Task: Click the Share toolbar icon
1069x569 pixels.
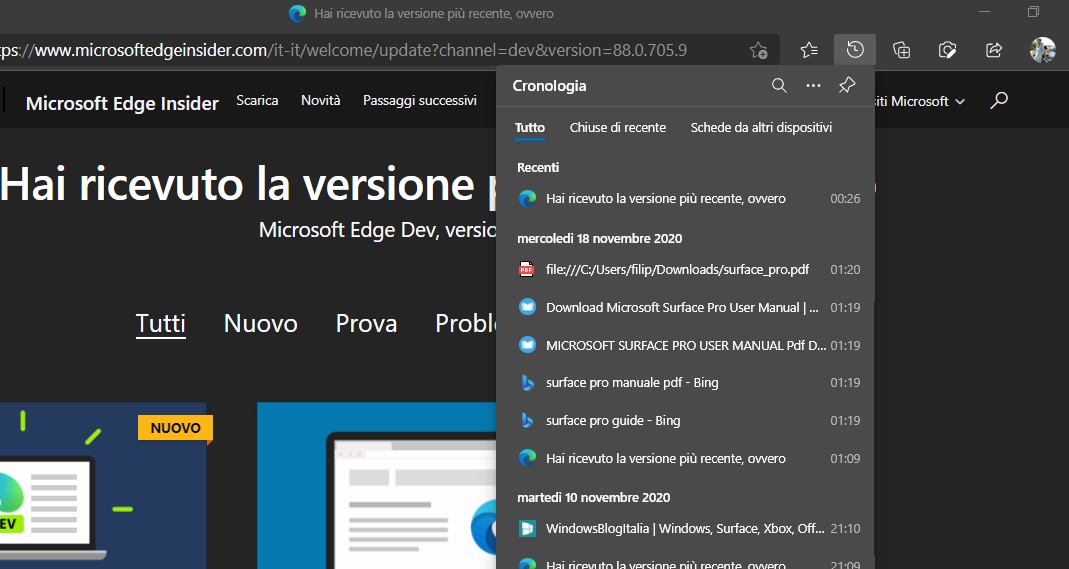Action: point(994,50)
